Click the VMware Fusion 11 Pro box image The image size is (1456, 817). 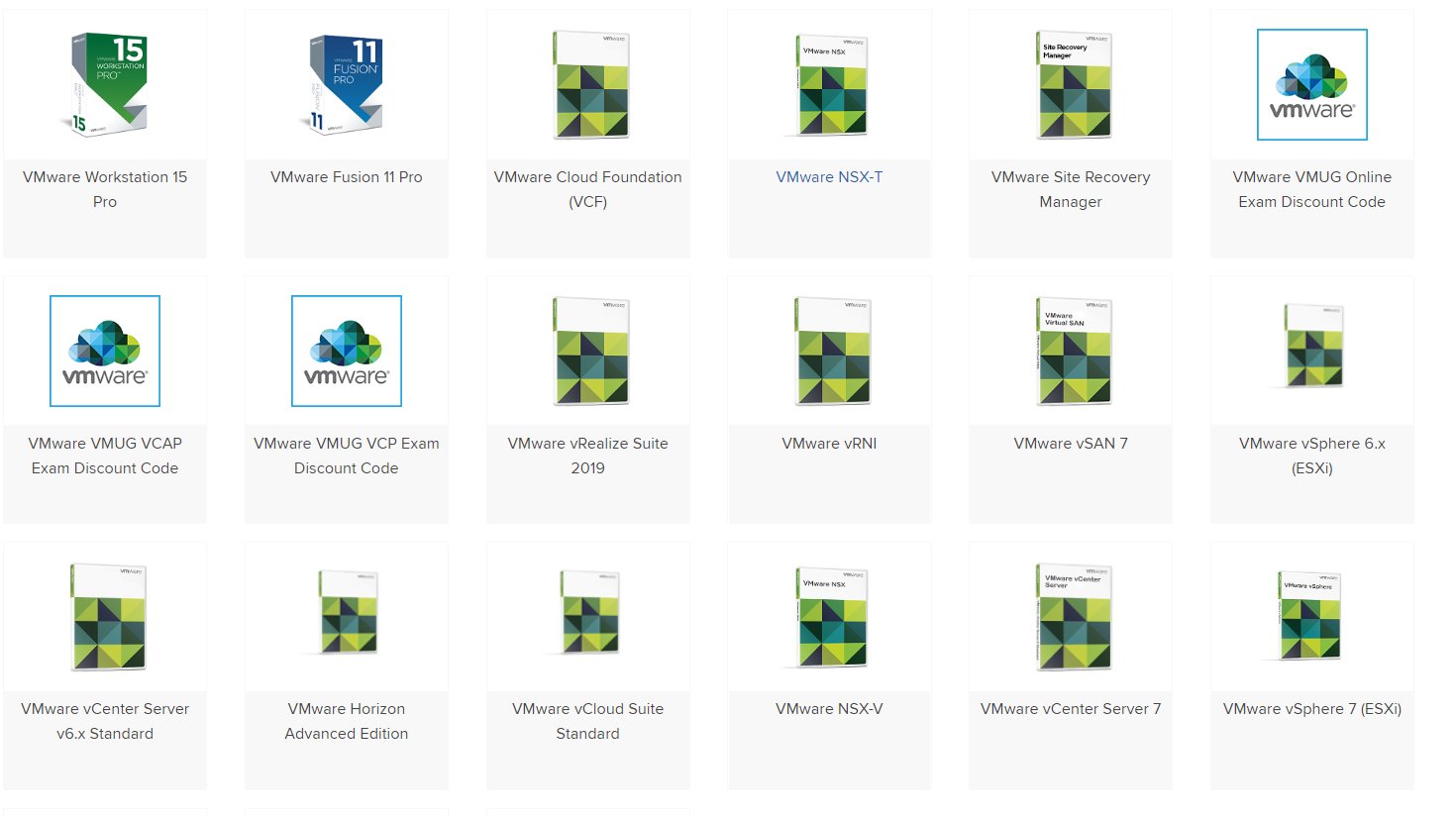tap(346, 84)
